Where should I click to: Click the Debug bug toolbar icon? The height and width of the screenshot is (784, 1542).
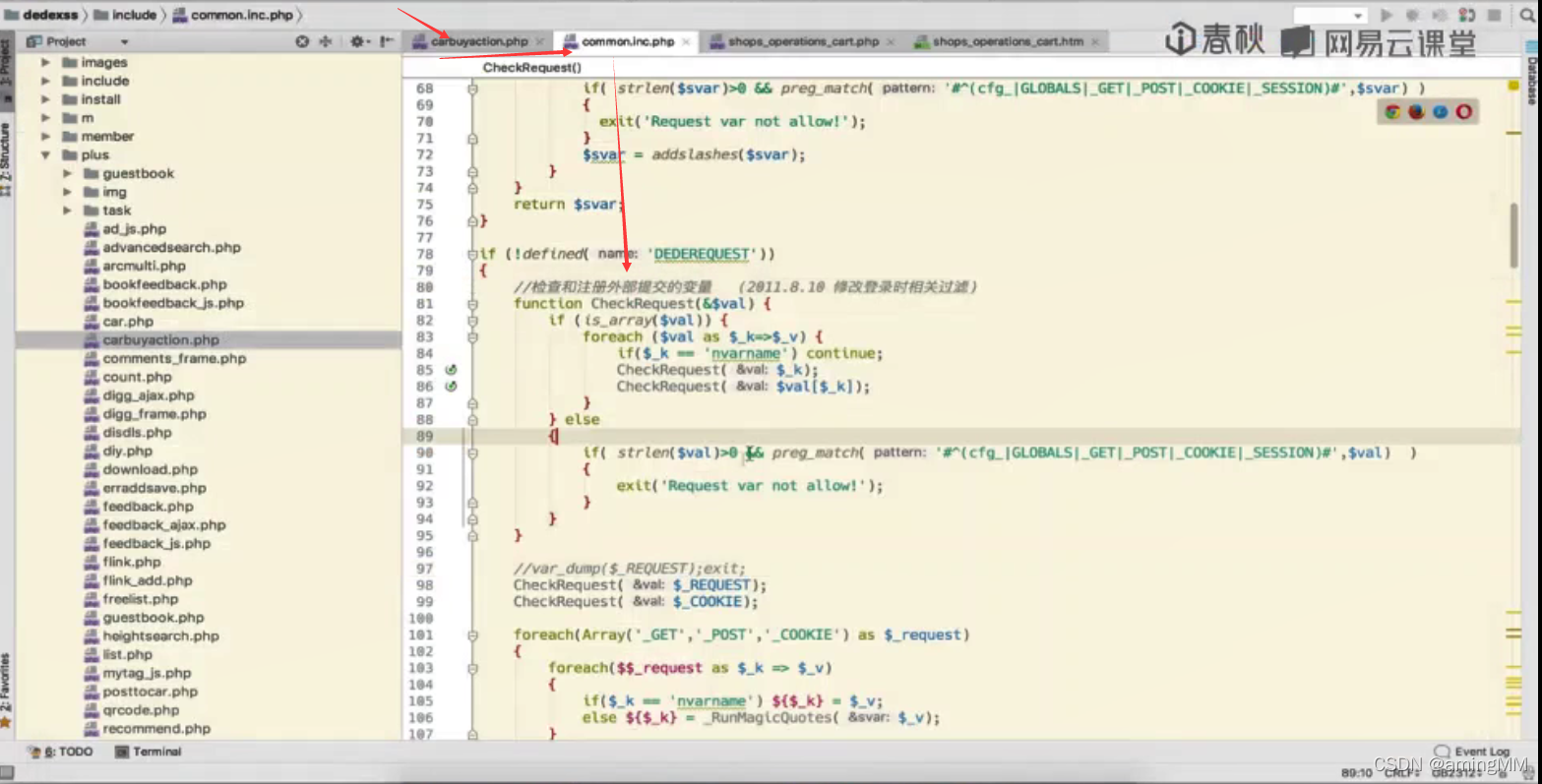click(1413, 15)
